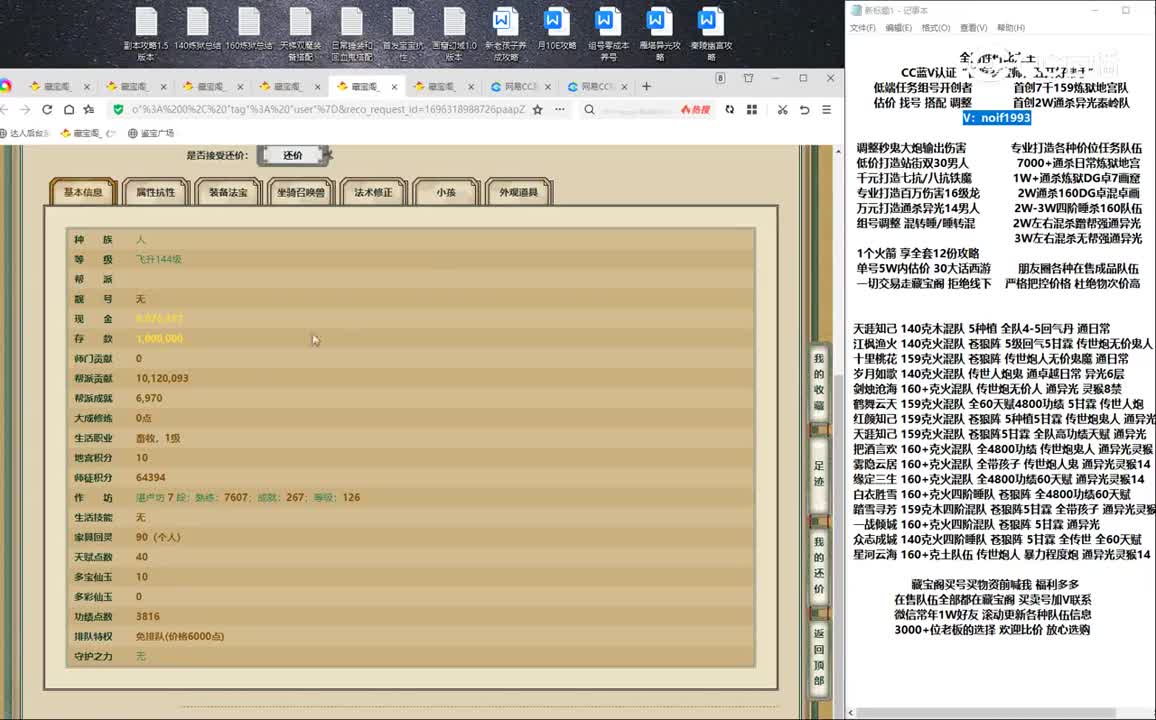Click highlighted text V: noif1993 in Notepad
Viewport: 1156px width, 720px height.
click(997, 118)
